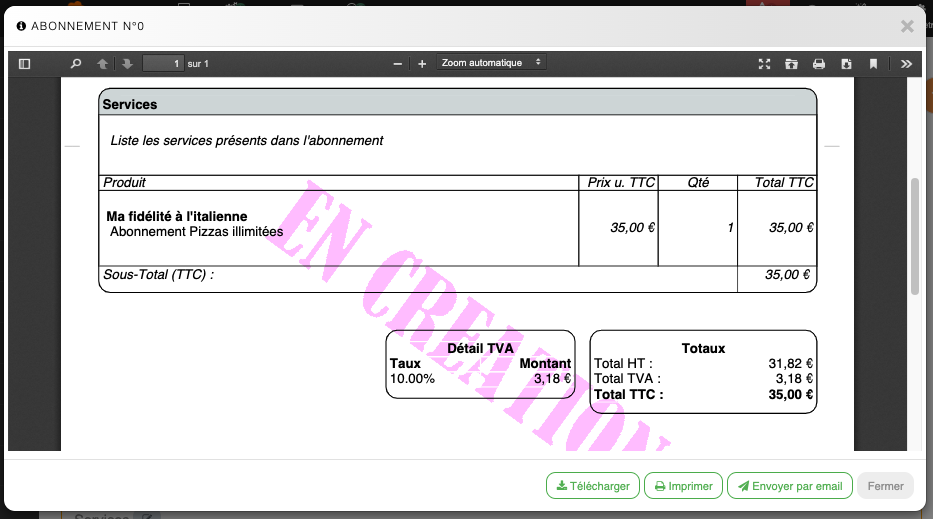933x519 pixels.
Task: Click the Télécharger button
Action: coord(593,486)
